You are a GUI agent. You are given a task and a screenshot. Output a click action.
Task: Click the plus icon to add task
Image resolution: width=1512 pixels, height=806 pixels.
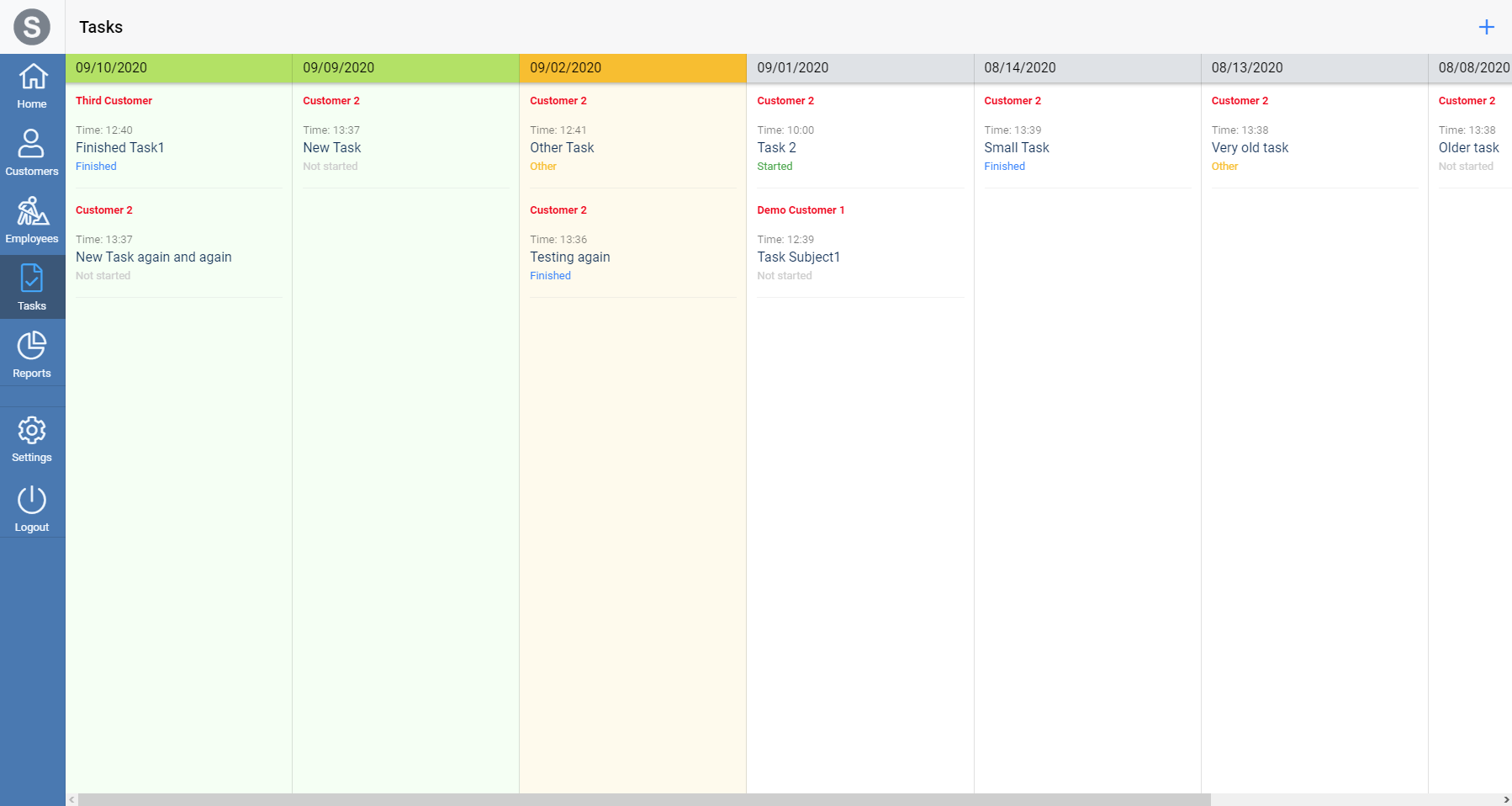1486,27
